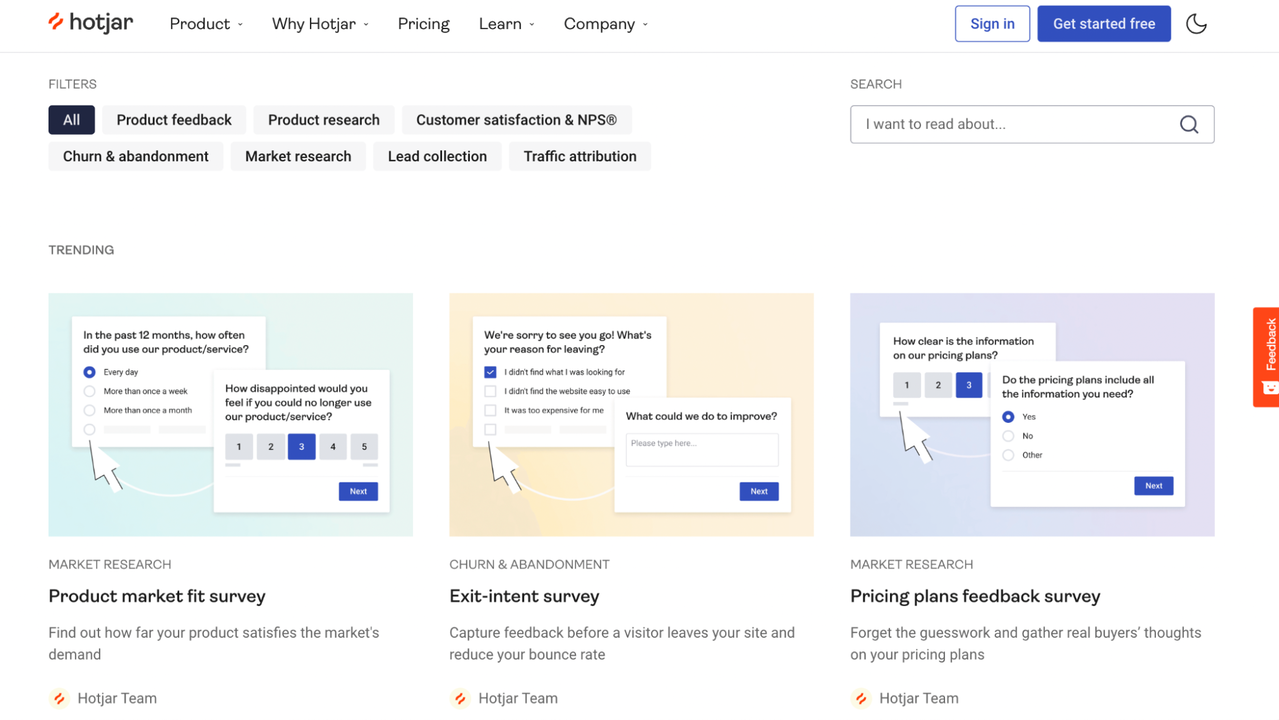Image resolution: width=1279 pixels, height=720 pixels.
Task: Click Get started free
Action: [x=1104, y=24]
